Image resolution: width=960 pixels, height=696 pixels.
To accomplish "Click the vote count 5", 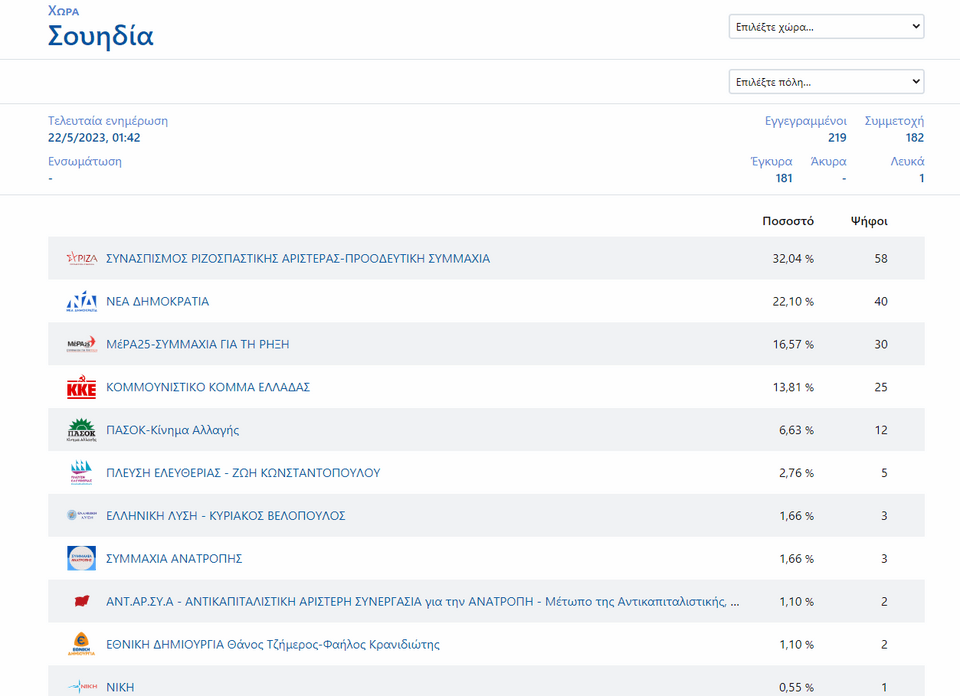I will point(884,473).
